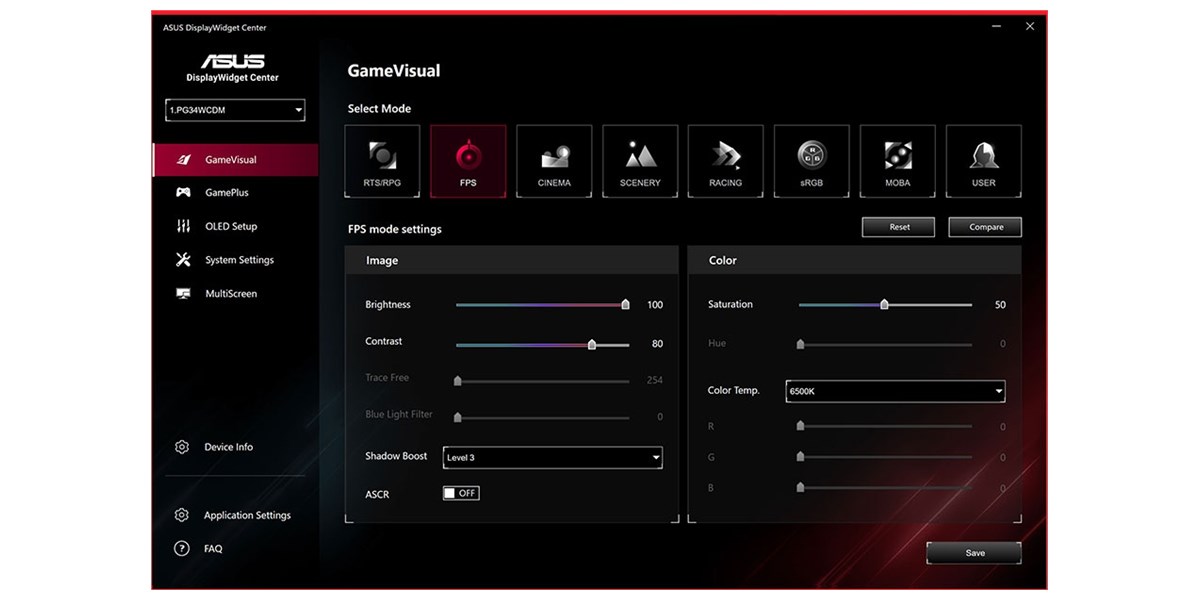Image resolution: width=1200 pixels, height=600 pixels.
Task: Click the Save button
Action: [974, 553]
